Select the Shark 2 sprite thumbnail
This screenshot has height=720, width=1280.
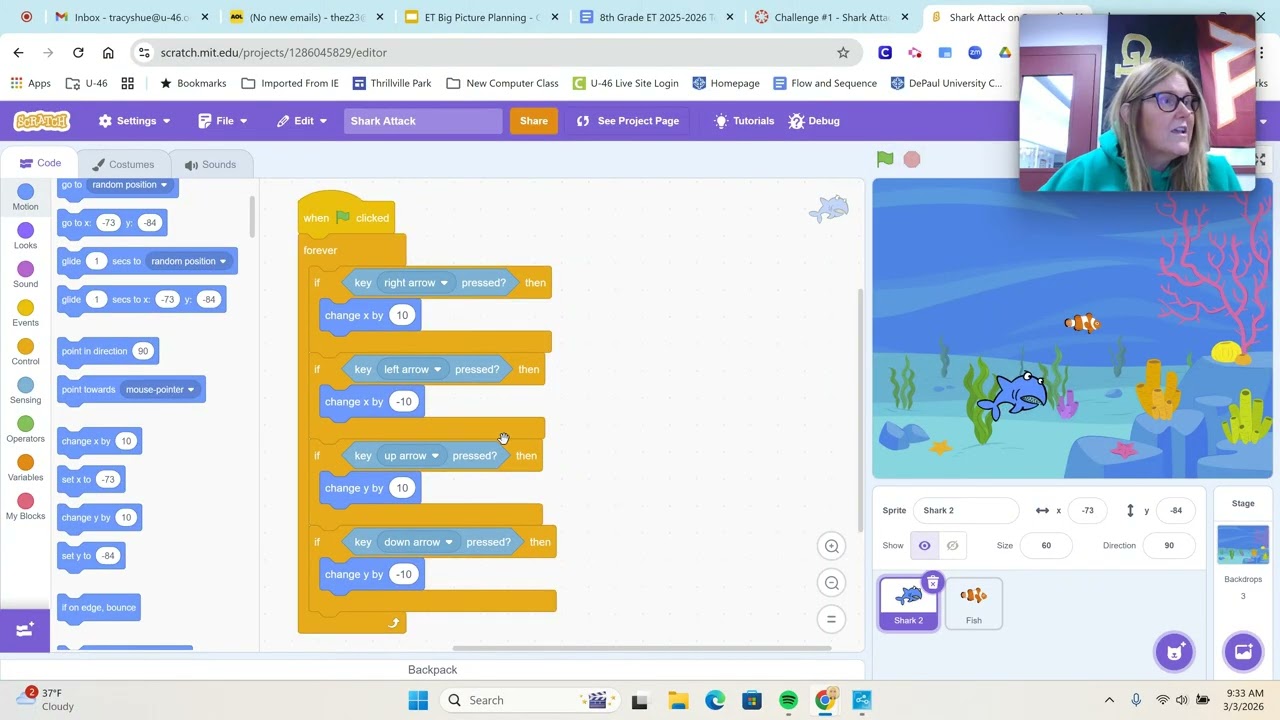(x=908, y=603)
